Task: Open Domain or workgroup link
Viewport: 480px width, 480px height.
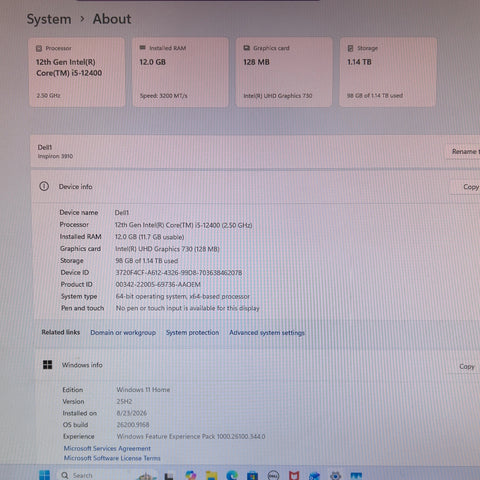Action: [x=123, y=333]
